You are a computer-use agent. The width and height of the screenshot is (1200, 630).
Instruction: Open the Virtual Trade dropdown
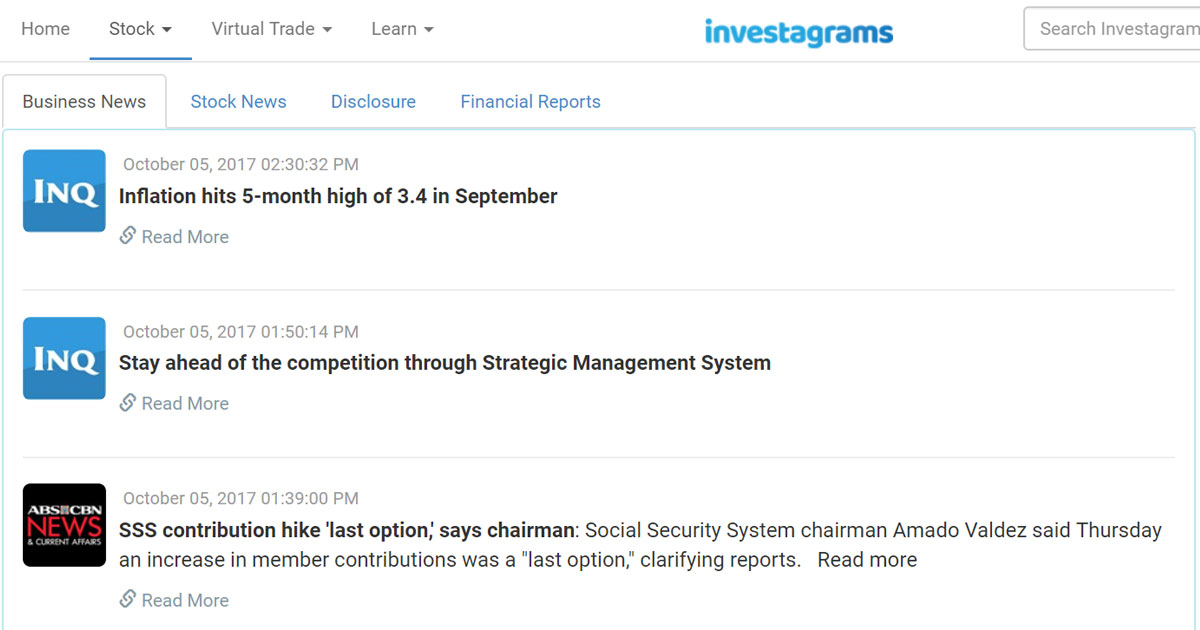pyautogui.click(x=271, y=29)
